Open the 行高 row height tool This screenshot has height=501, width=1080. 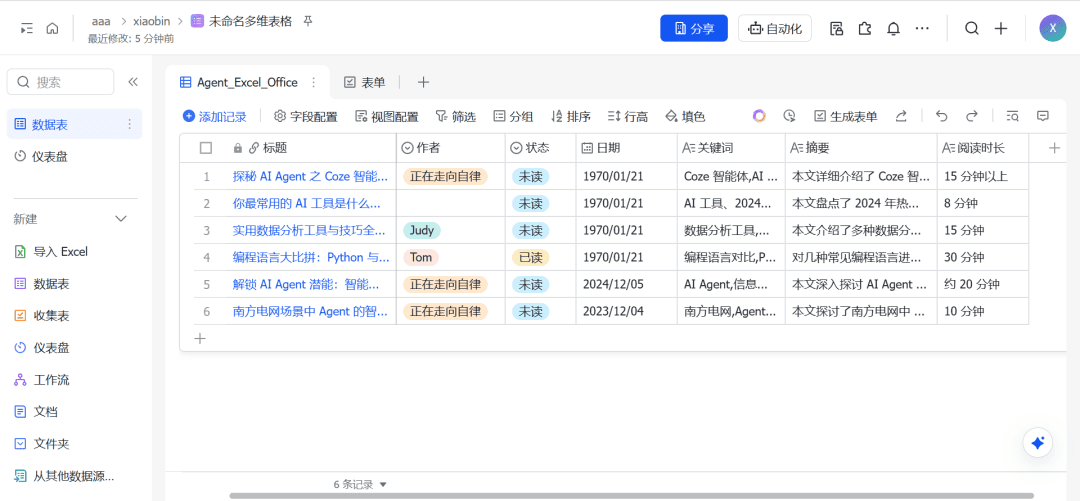click(628, 116)
